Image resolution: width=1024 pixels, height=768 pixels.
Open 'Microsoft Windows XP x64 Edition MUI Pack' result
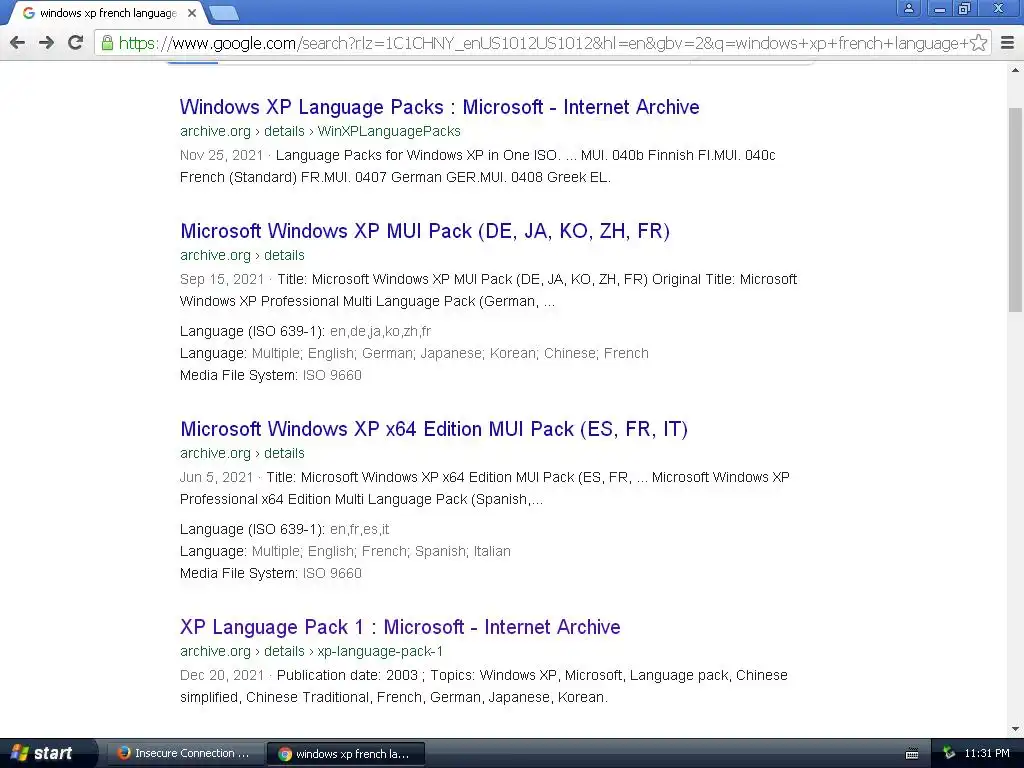pos(434,428)
